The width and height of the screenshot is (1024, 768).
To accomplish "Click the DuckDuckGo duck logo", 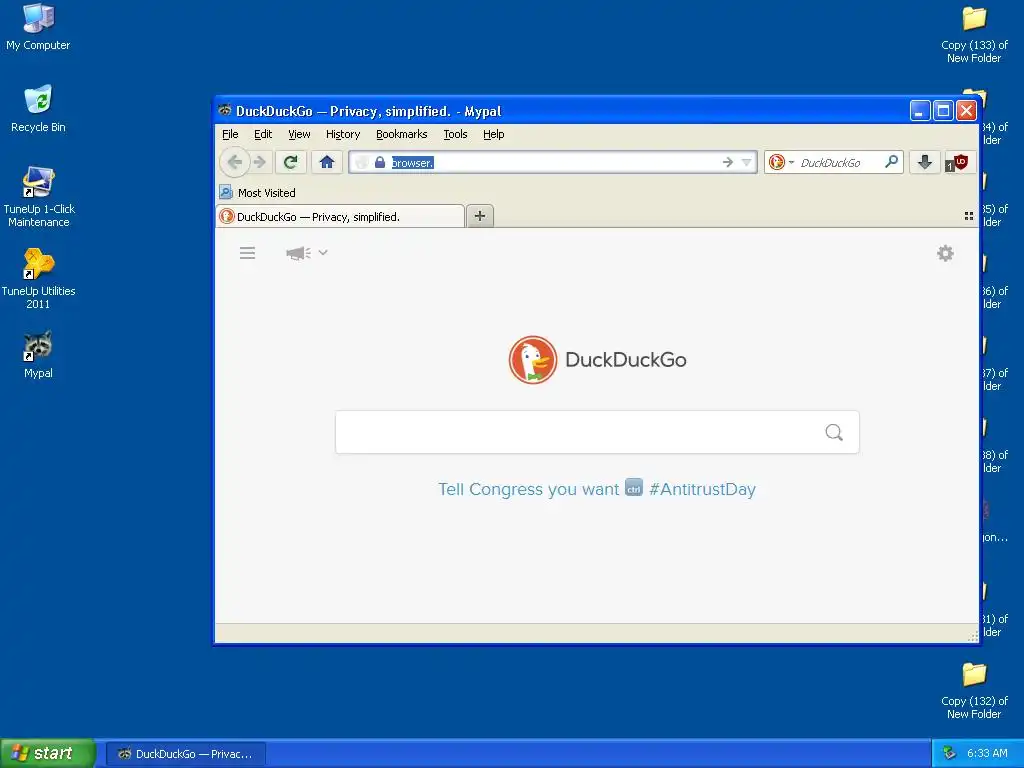I will pos(533,360).
